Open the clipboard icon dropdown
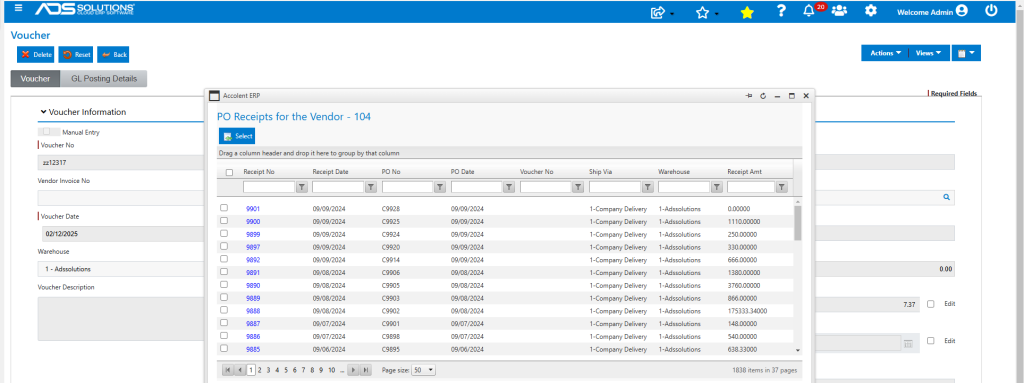 966,53
